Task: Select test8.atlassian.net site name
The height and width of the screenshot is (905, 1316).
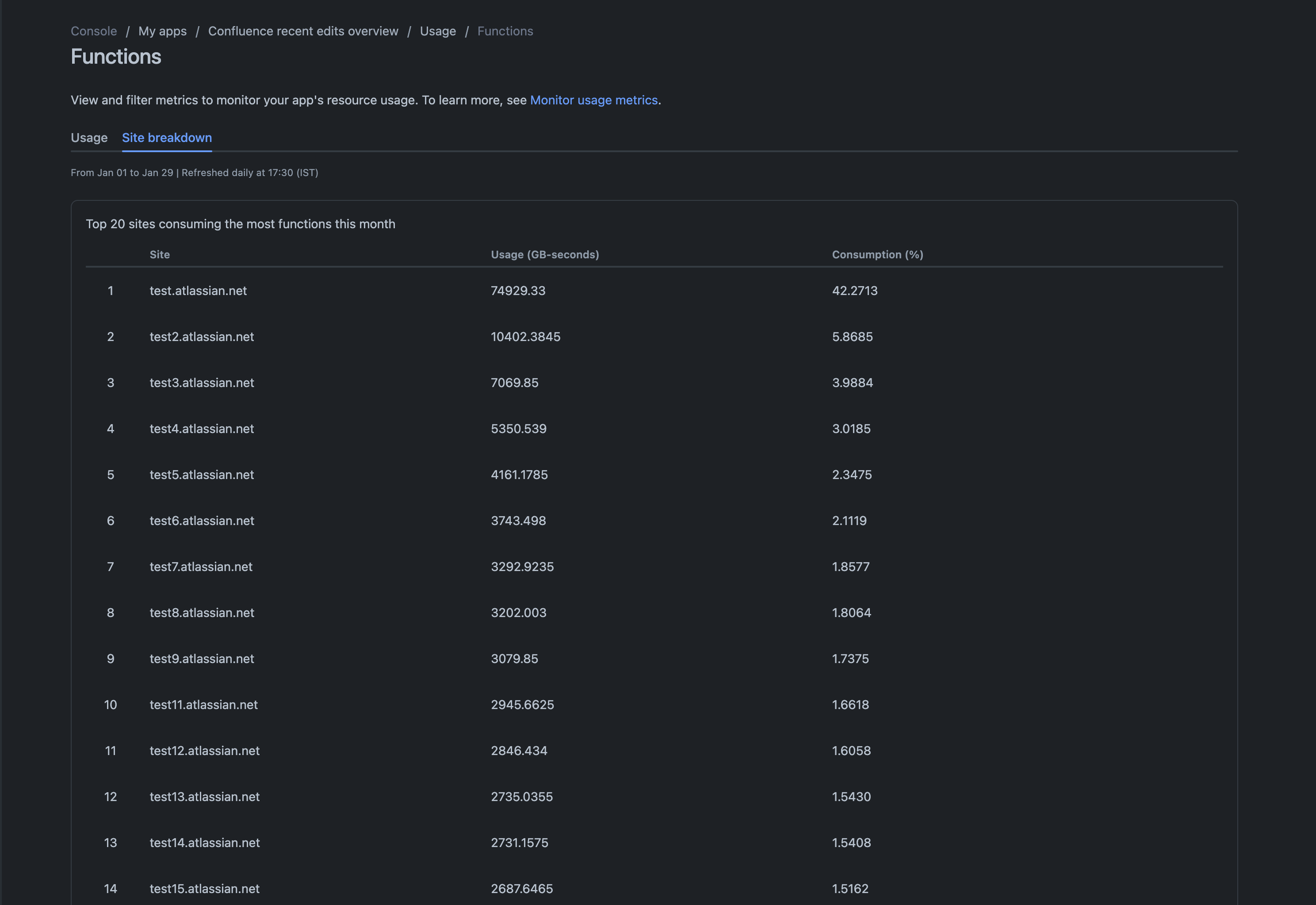Action: (202, 613)
